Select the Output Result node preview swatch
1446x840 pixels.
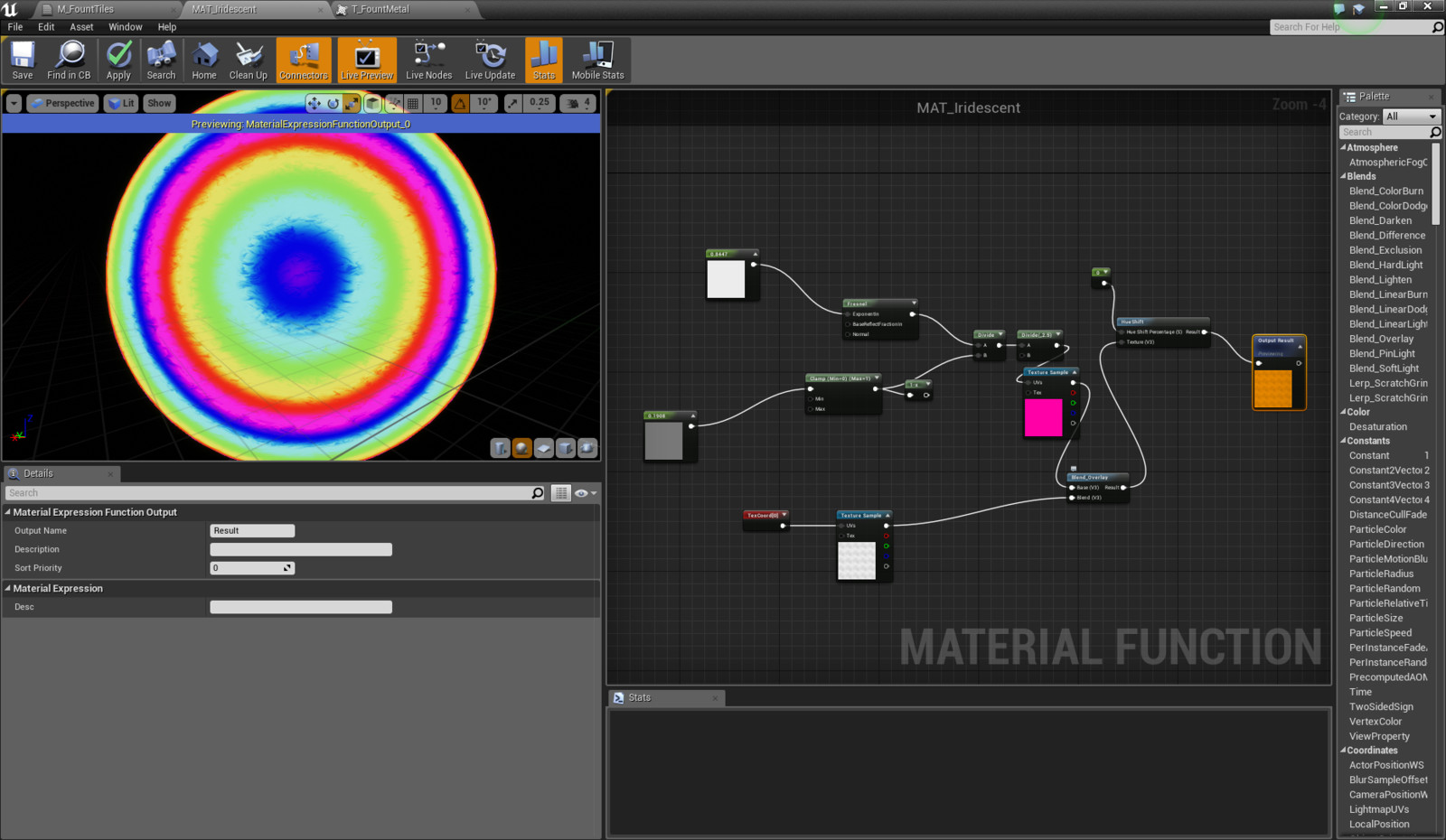click(x=1272, y=388)
